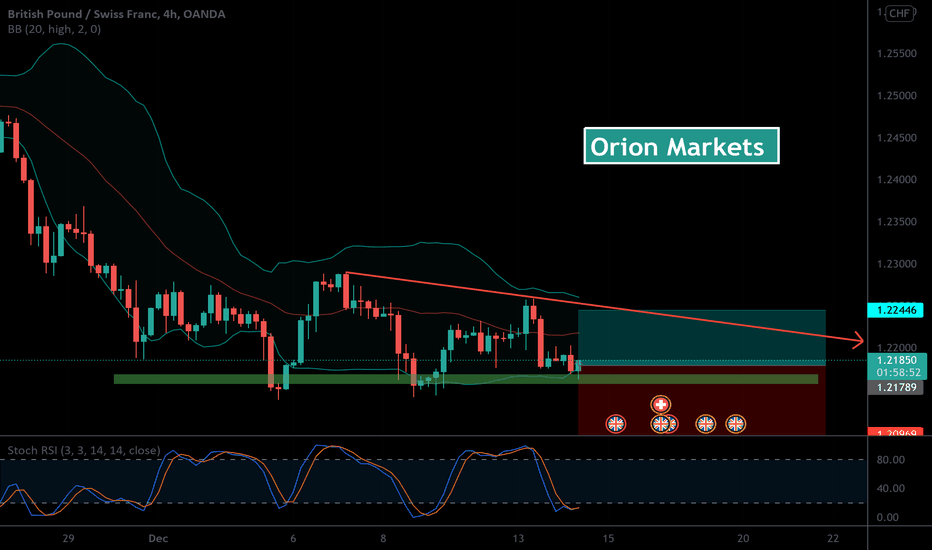Click the 1.25000 price axis label

pyautogui.click(x=896, y=96)
